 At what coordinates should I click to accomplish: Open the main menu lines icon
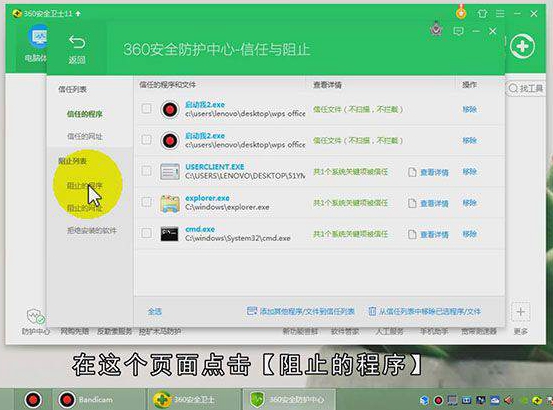pos(500,14)
